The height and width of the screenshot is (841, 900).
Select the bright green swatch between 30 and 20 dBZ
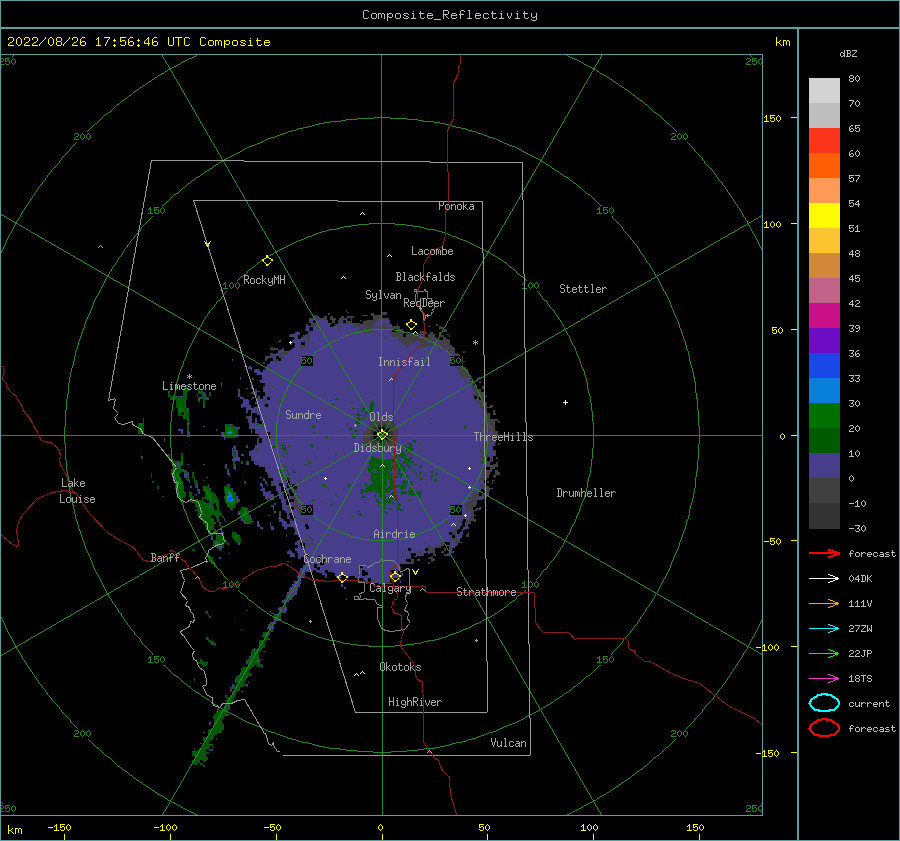point(824,415)
